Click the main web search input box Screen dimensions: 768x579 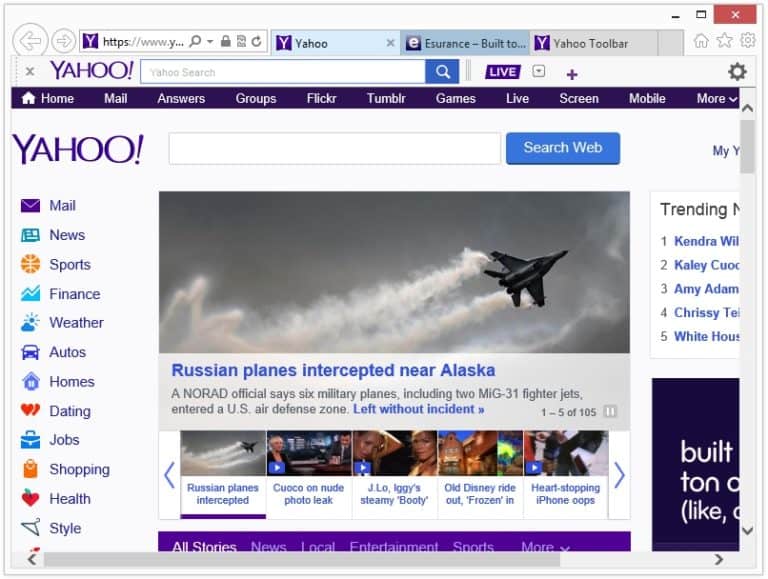[335, 148]
